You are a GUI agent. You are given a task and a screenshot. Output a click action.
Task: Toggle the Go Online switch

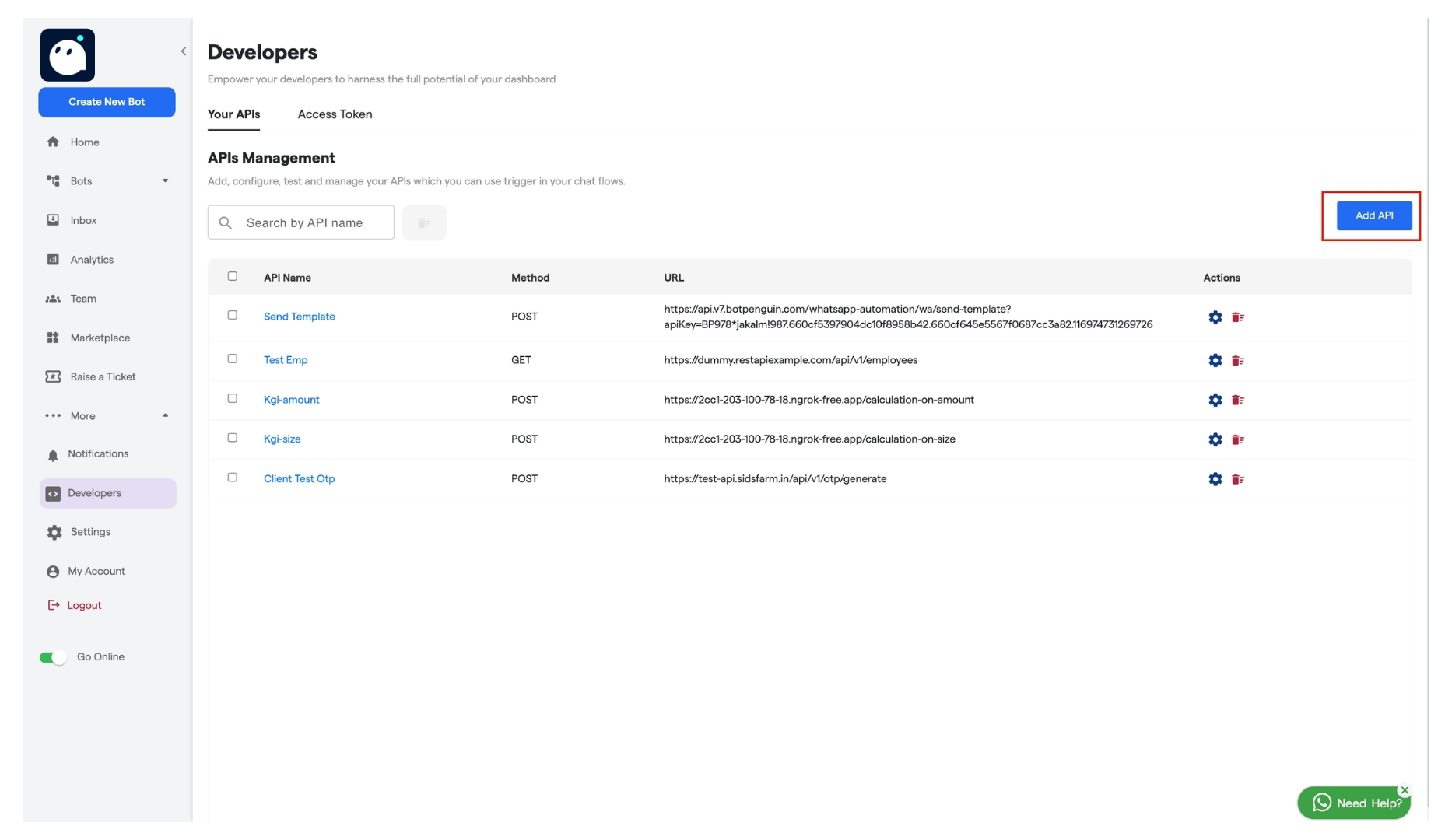click(x=54, y=656)
